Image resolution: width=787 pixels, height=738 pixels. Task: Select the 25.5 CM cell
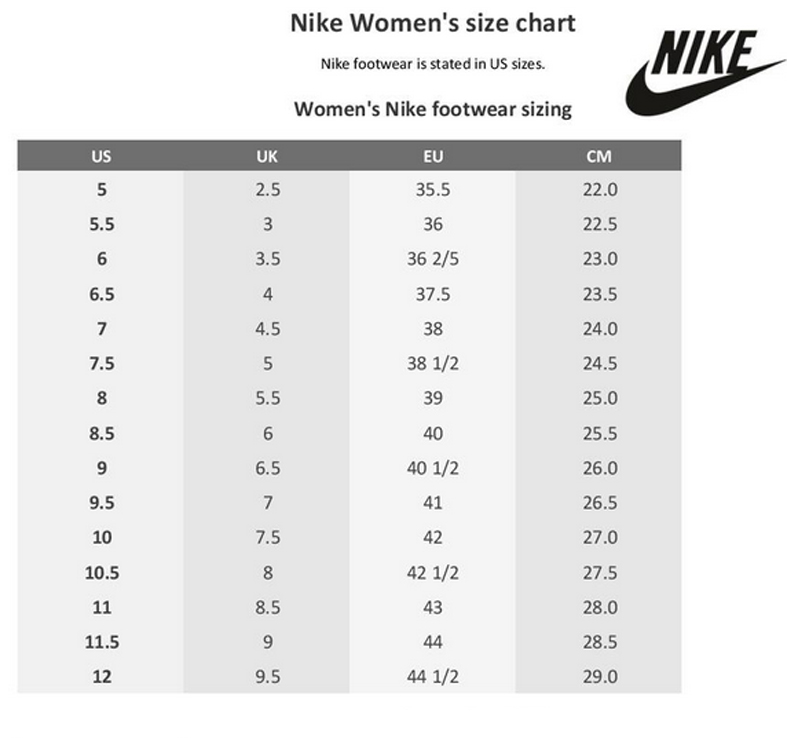(600, 433)
